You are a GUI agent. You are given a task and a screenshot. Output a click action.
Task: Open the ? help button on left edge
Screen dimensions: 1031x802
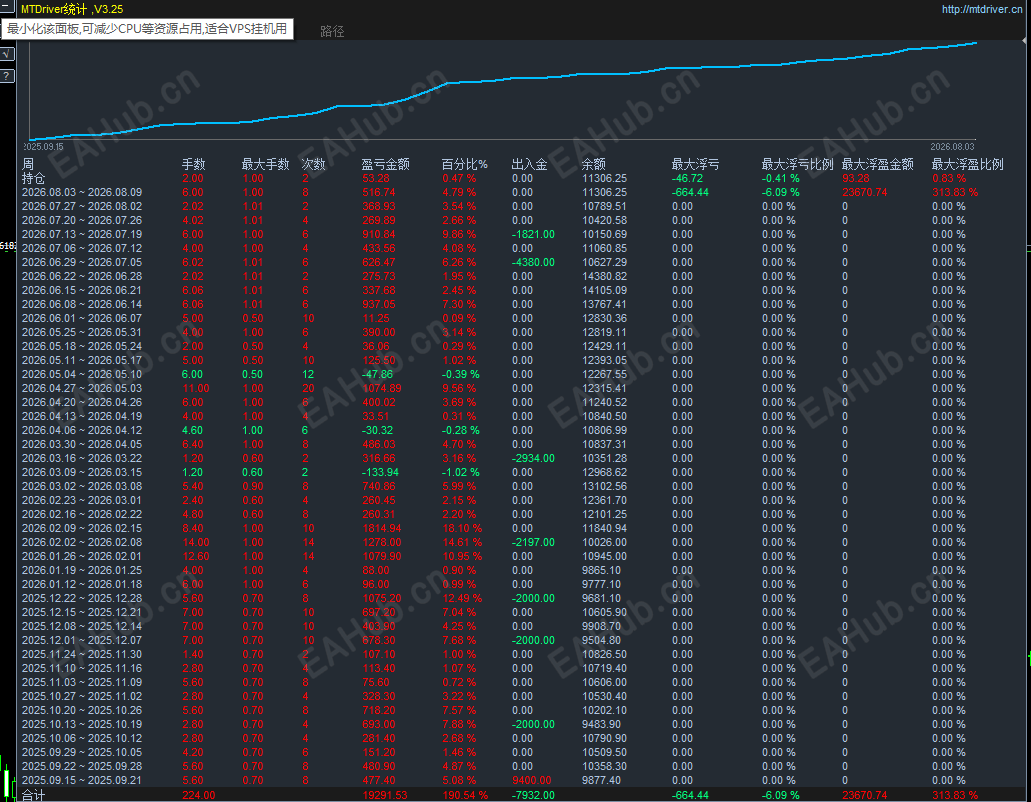(x=7, y=76)
